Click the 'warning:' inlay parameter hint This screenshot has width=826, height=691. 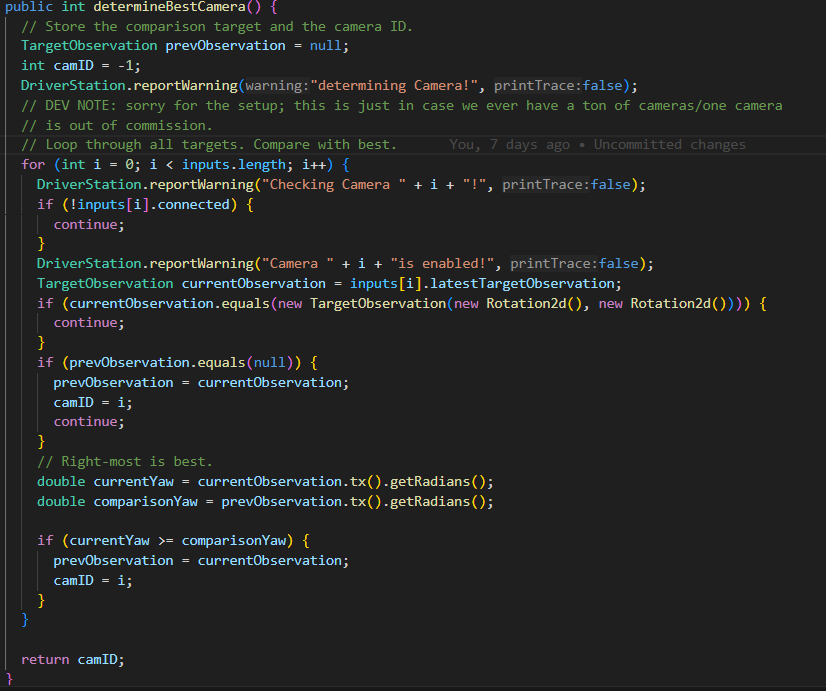277,85
